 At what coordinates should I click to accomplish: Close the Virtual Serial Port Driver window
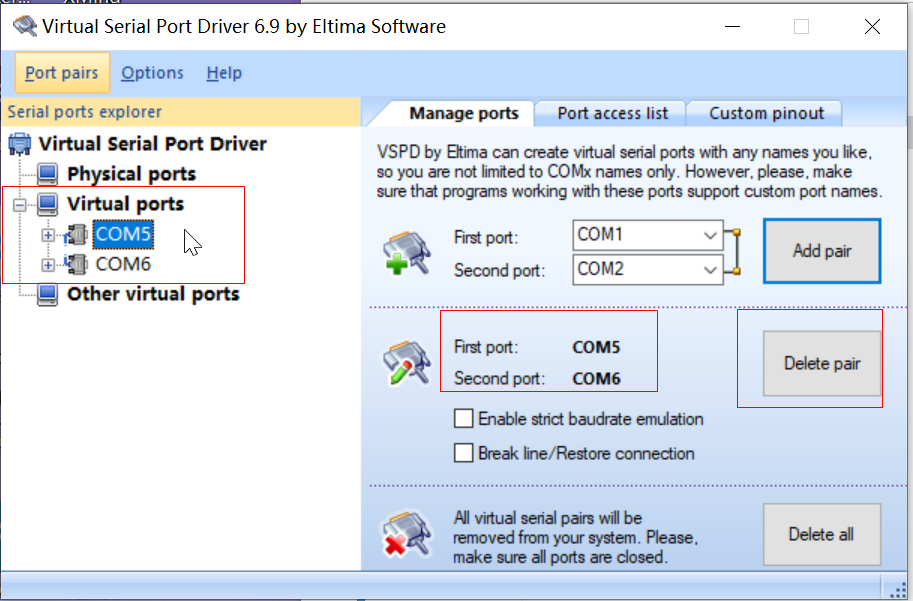(x=872, y=26)
